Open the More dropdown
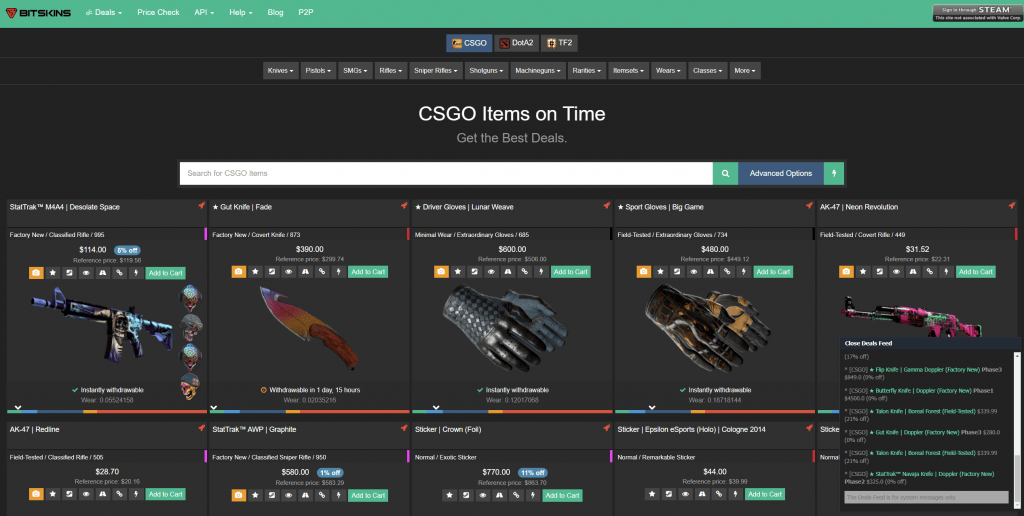Image resolution: width=1024 pixels, height=516 pixels. tap(745, 71)
